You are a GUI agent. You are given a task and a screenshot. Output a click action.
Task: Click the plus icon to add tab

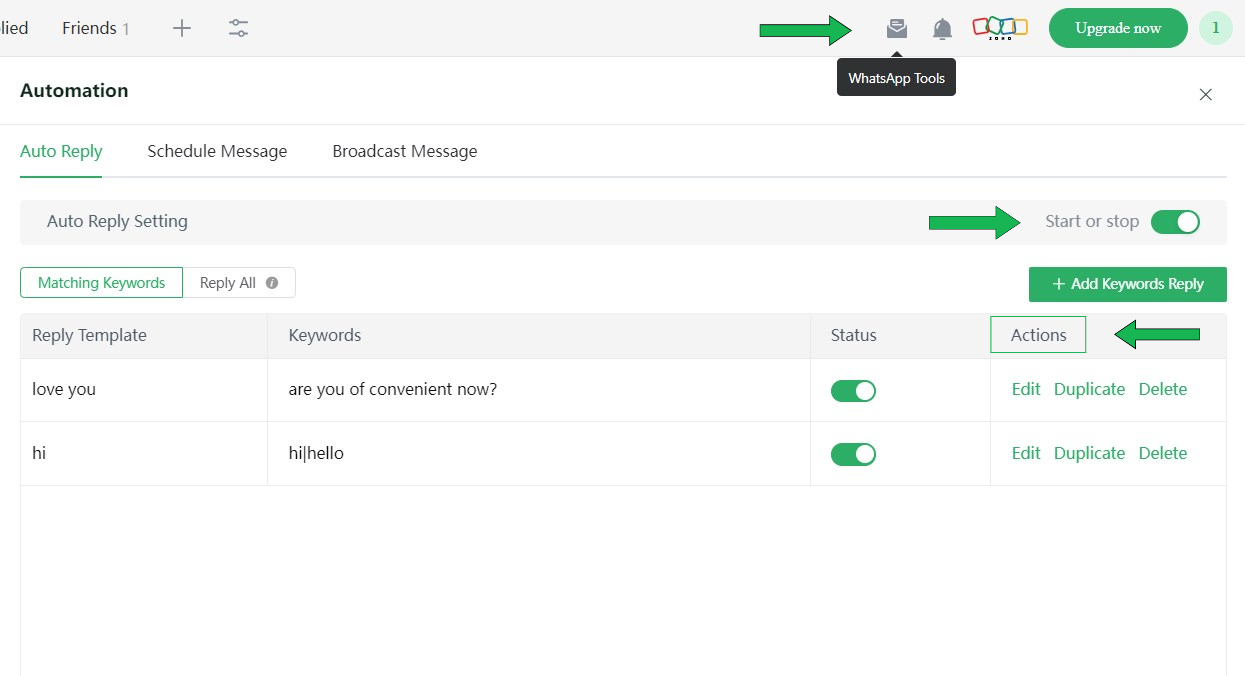[181, 28]
